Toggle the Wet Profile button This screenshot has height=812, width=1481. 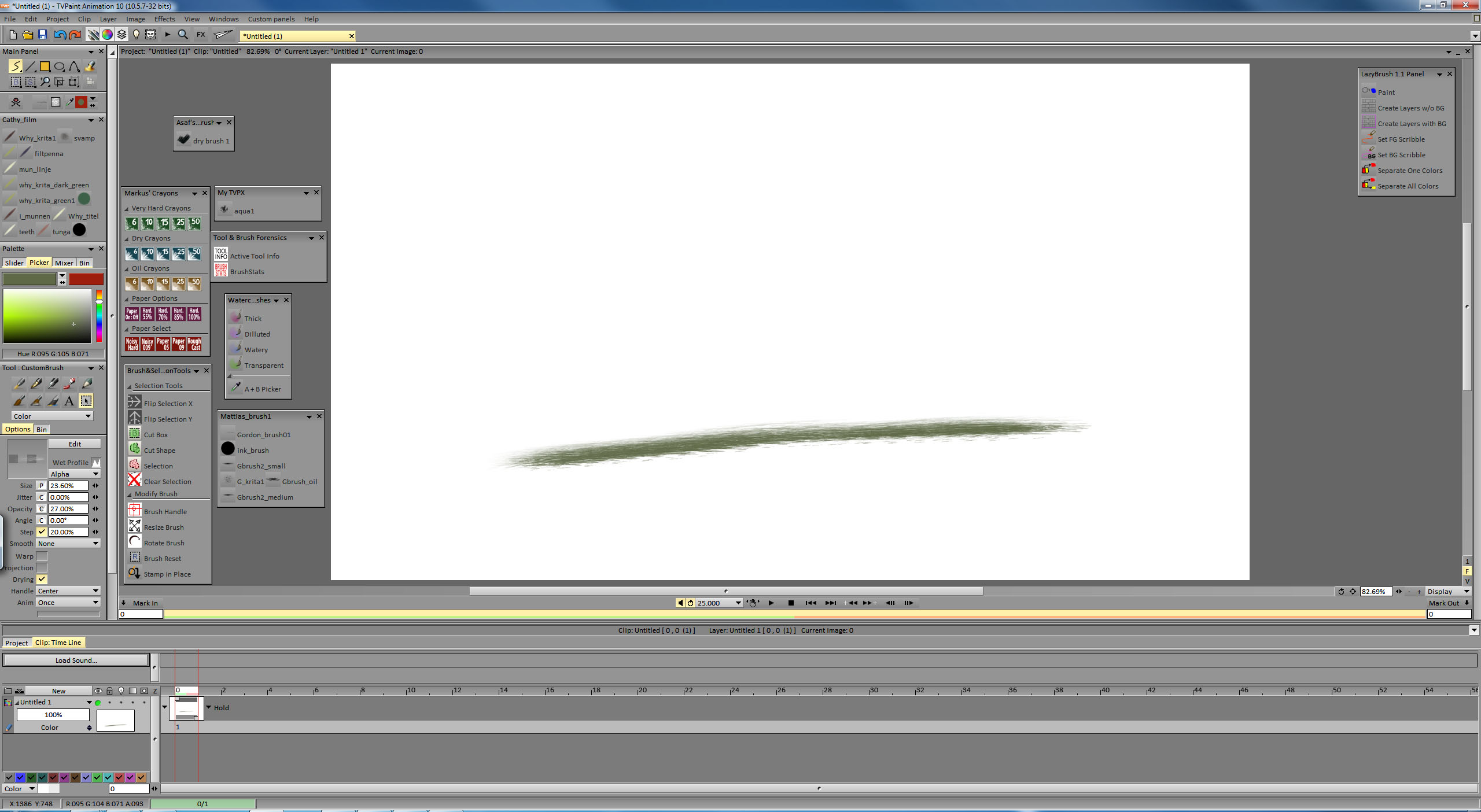(x=96, y=462)
